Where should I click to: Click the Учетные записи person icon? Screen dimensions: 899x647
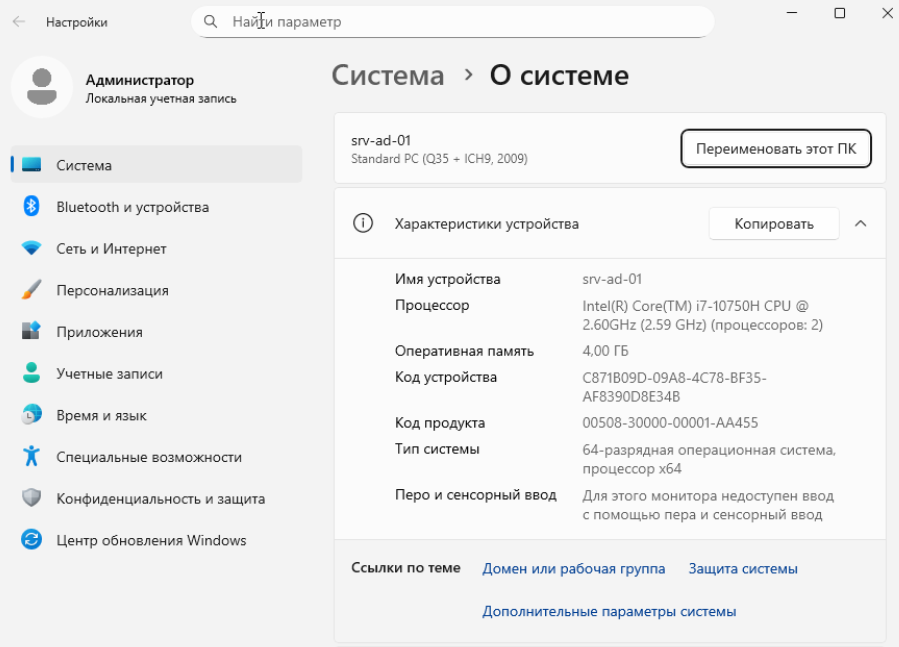32,373
